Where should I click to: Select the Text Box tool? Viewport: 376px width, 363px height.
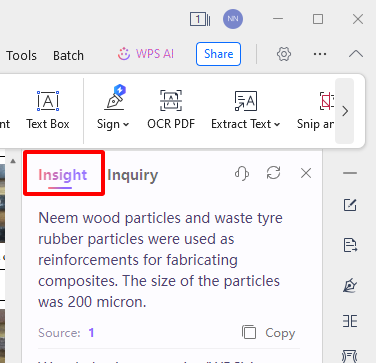(48, 110)
